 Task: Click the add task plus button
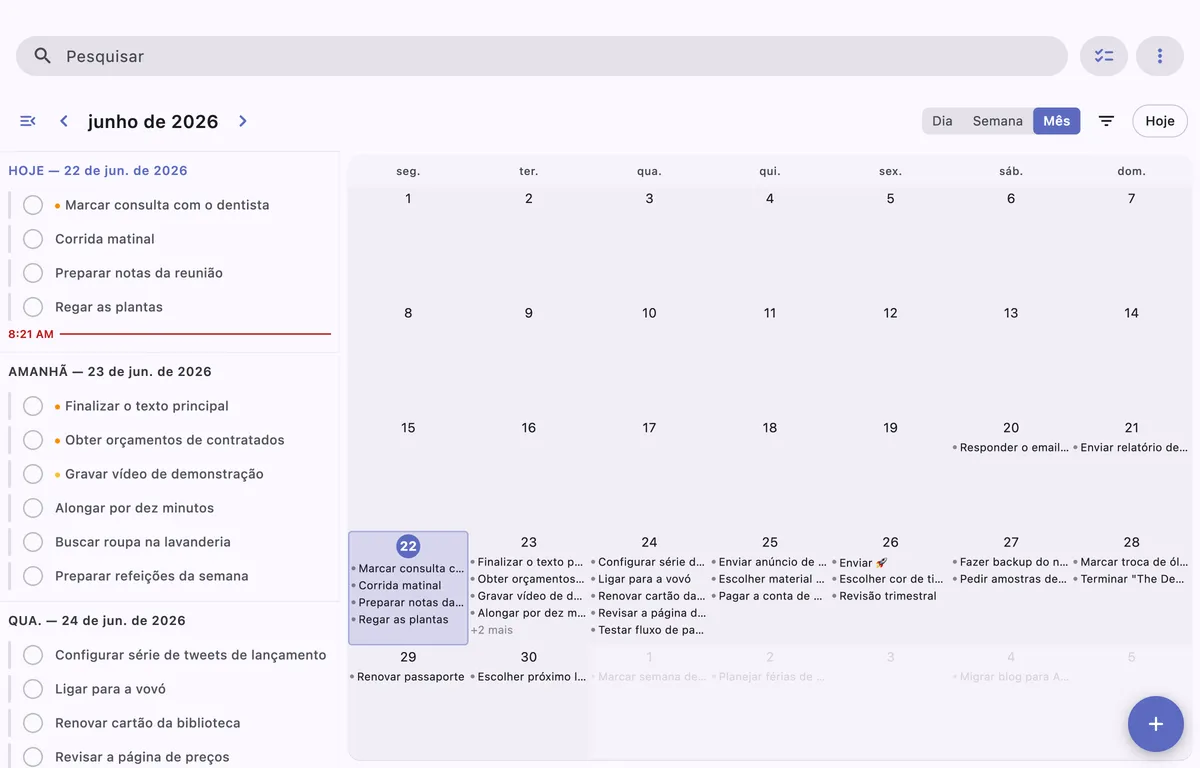point(1156,724)
